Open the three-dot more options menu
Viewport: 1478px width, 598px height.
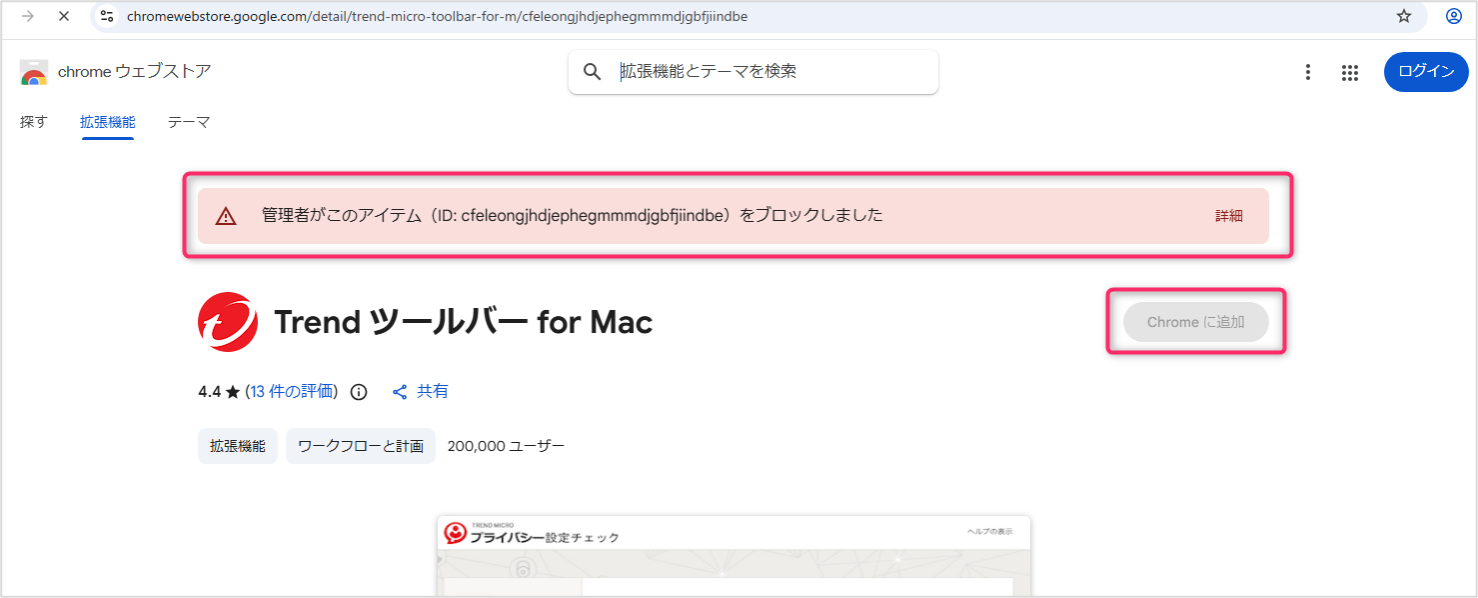(x=1308, y=72)
